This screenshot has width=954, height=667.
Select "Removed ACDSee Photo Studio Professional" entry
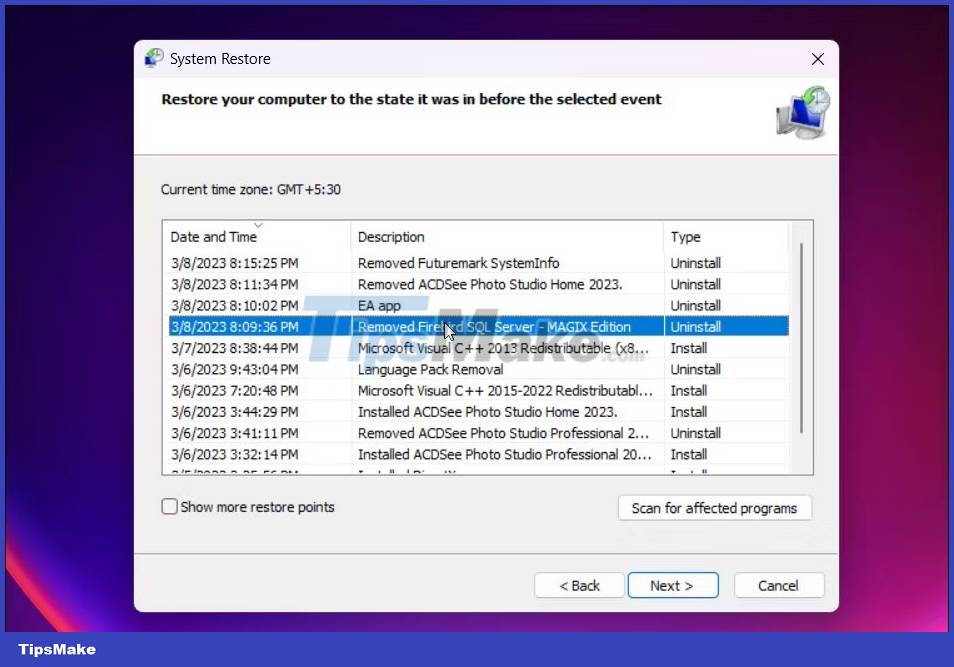pos(450,433)
